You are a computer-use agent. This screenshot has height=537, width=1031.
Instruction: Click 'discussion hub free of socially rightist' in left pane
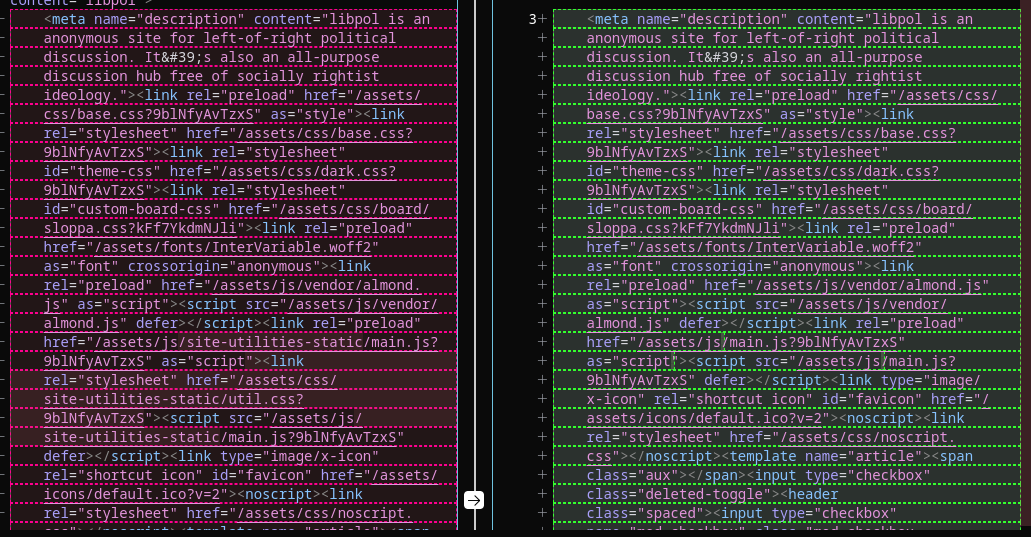point(211,77)
